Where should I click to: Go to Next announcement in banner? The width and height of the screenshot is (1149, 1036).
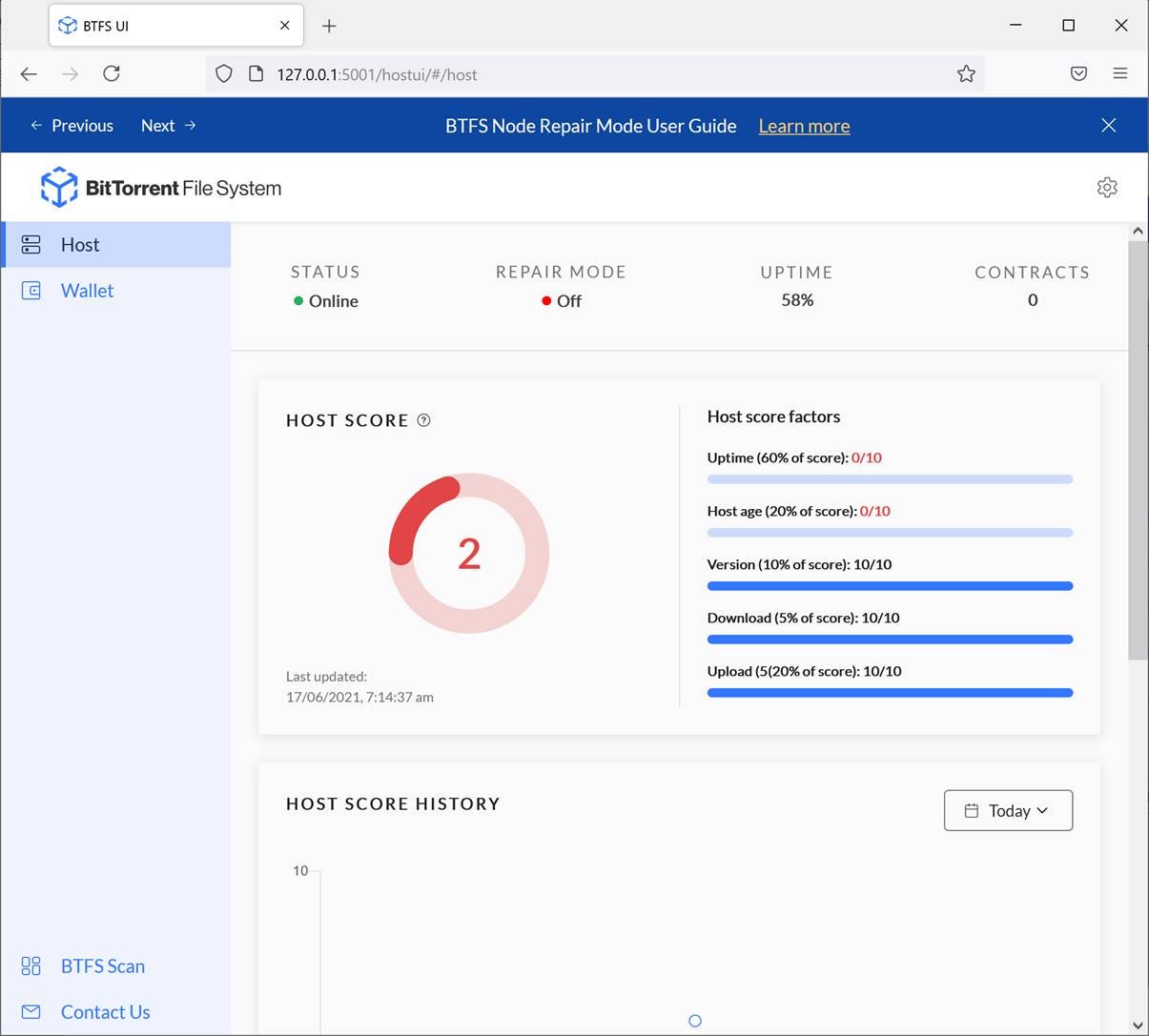pyautogui.click(x=169, y=126)
